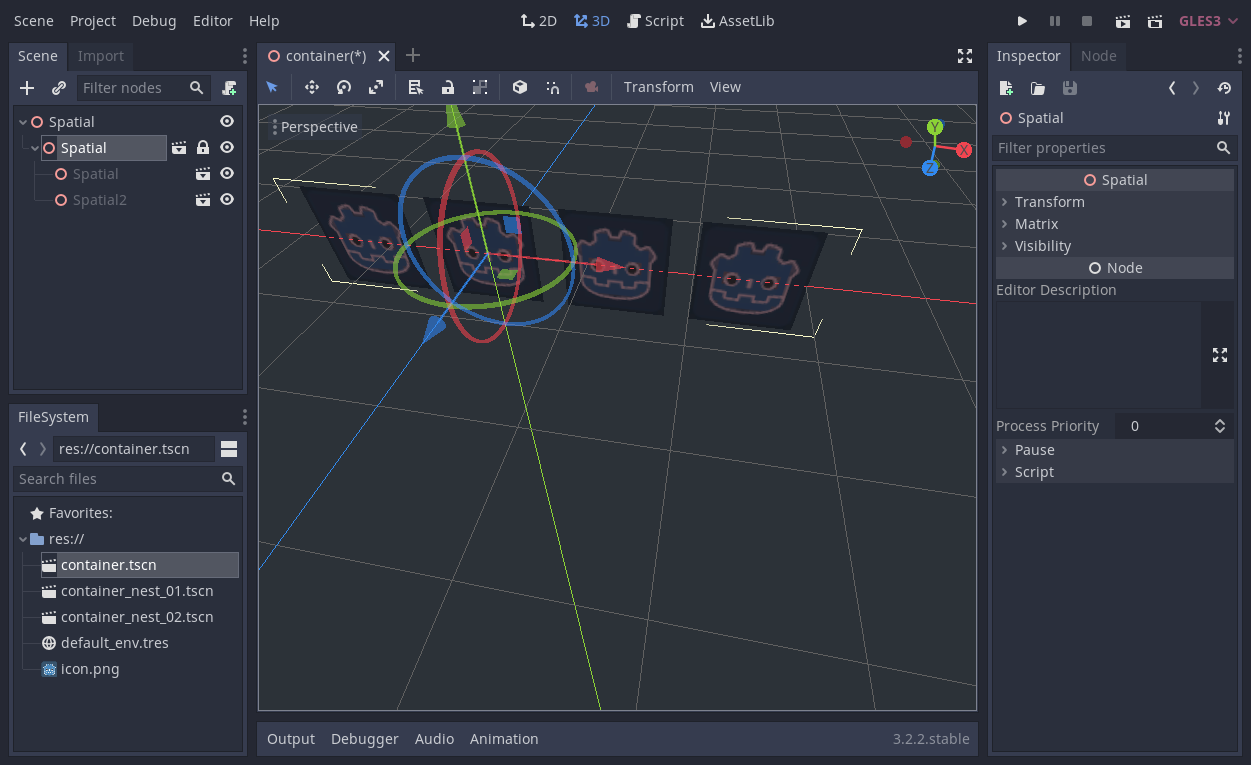1251x765 pixels.
Task: Open the AssetLib workspace
Action: click(737, 20)
